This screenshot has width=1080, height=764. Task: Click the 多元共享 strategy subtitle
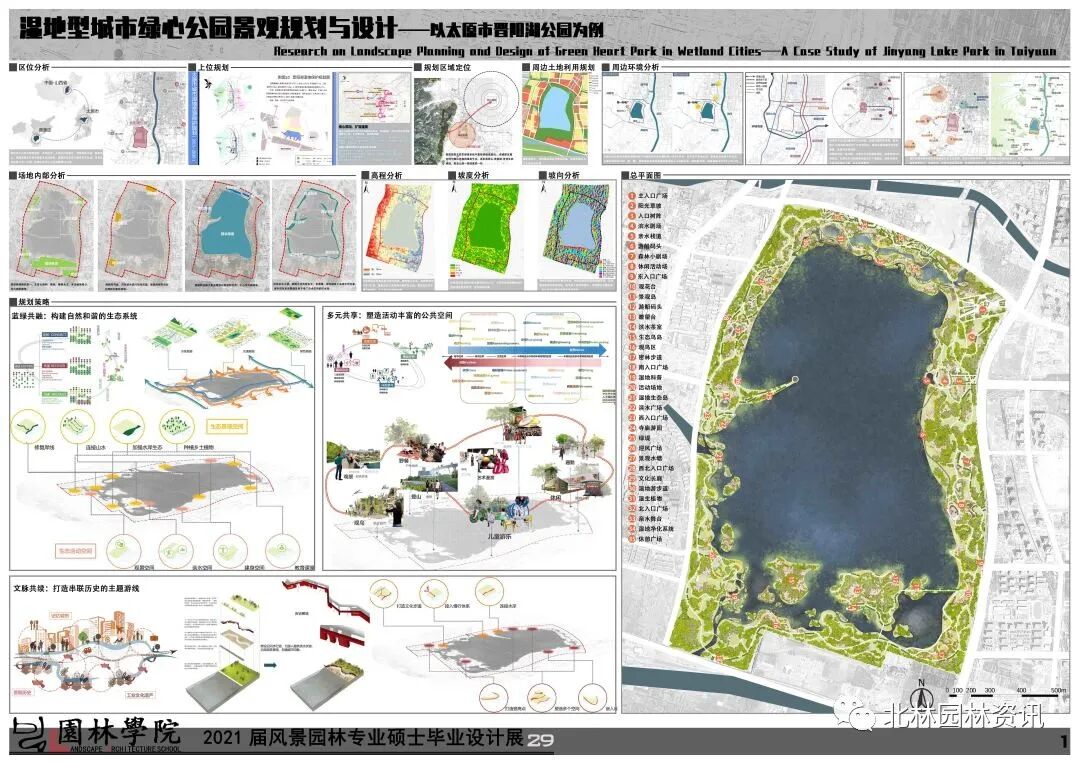390,315
